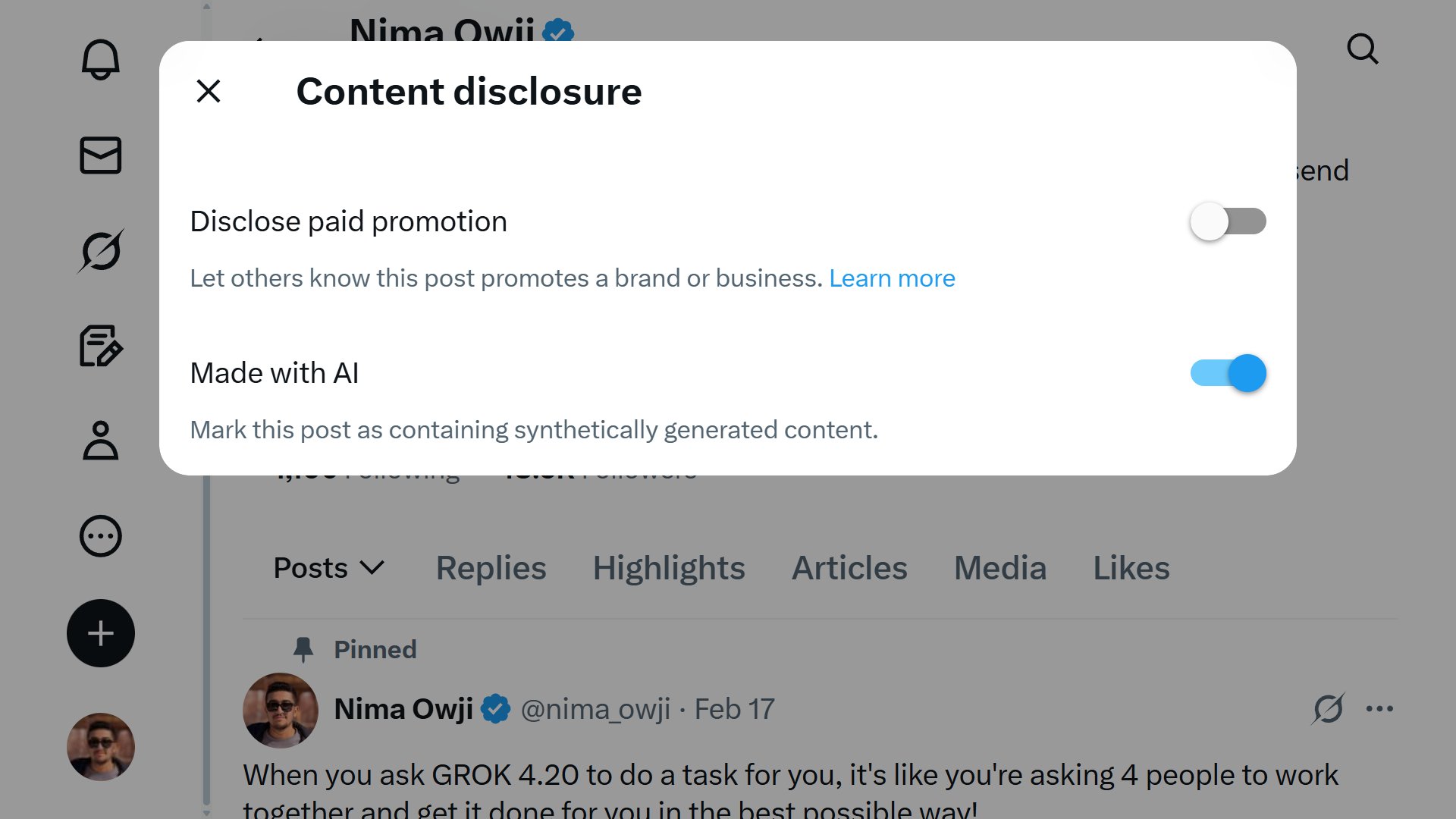Open Messages envelope icon in sidebar
This screenshot has height=819, width=1456.
[x=100, y=155]
